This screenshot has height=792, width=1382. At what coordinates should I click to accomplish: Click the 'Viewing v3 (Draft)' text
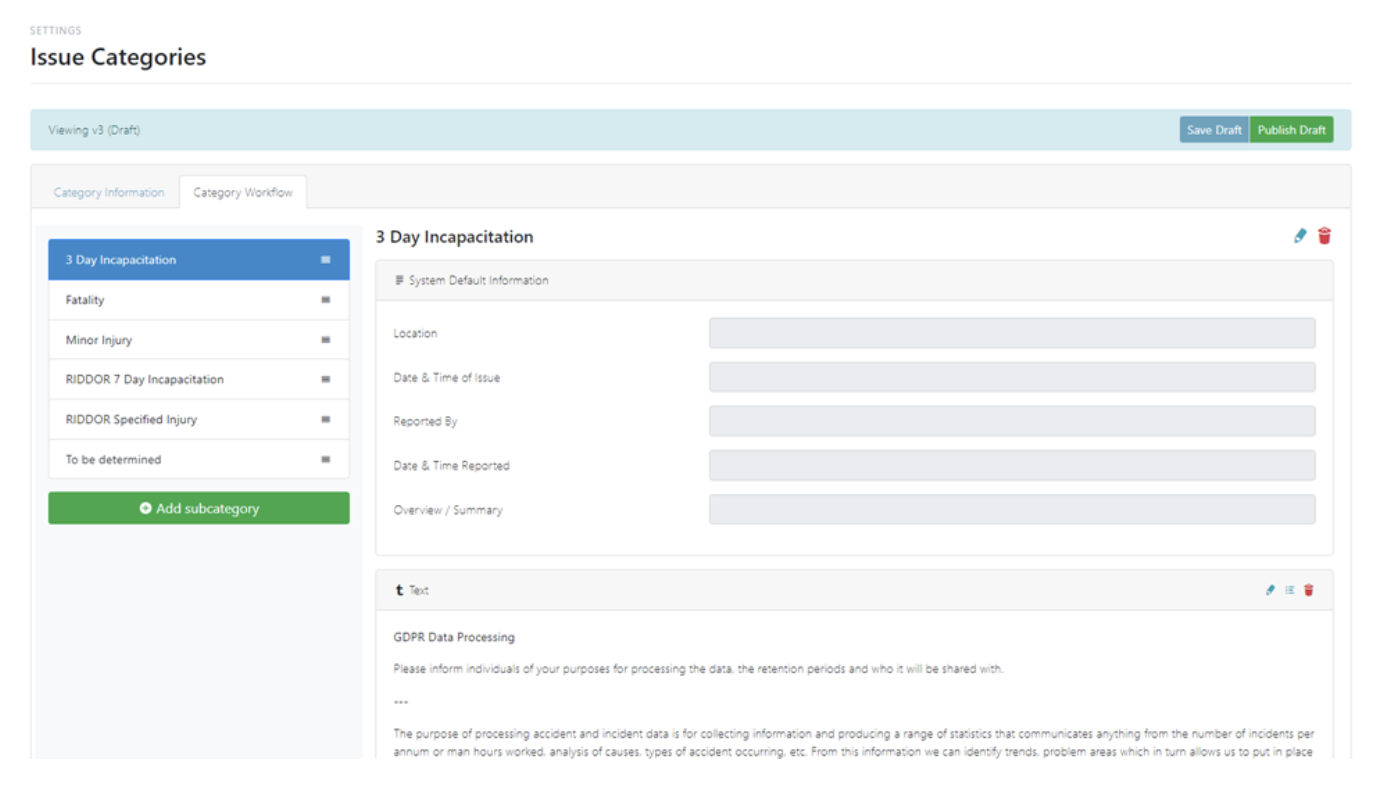click(x=94, y=130)
